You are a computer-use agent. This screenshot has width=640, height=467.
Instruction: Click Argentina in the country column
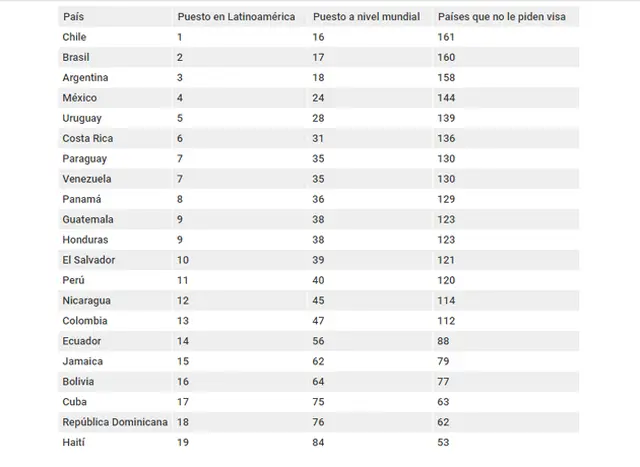(x=85, y=78)
